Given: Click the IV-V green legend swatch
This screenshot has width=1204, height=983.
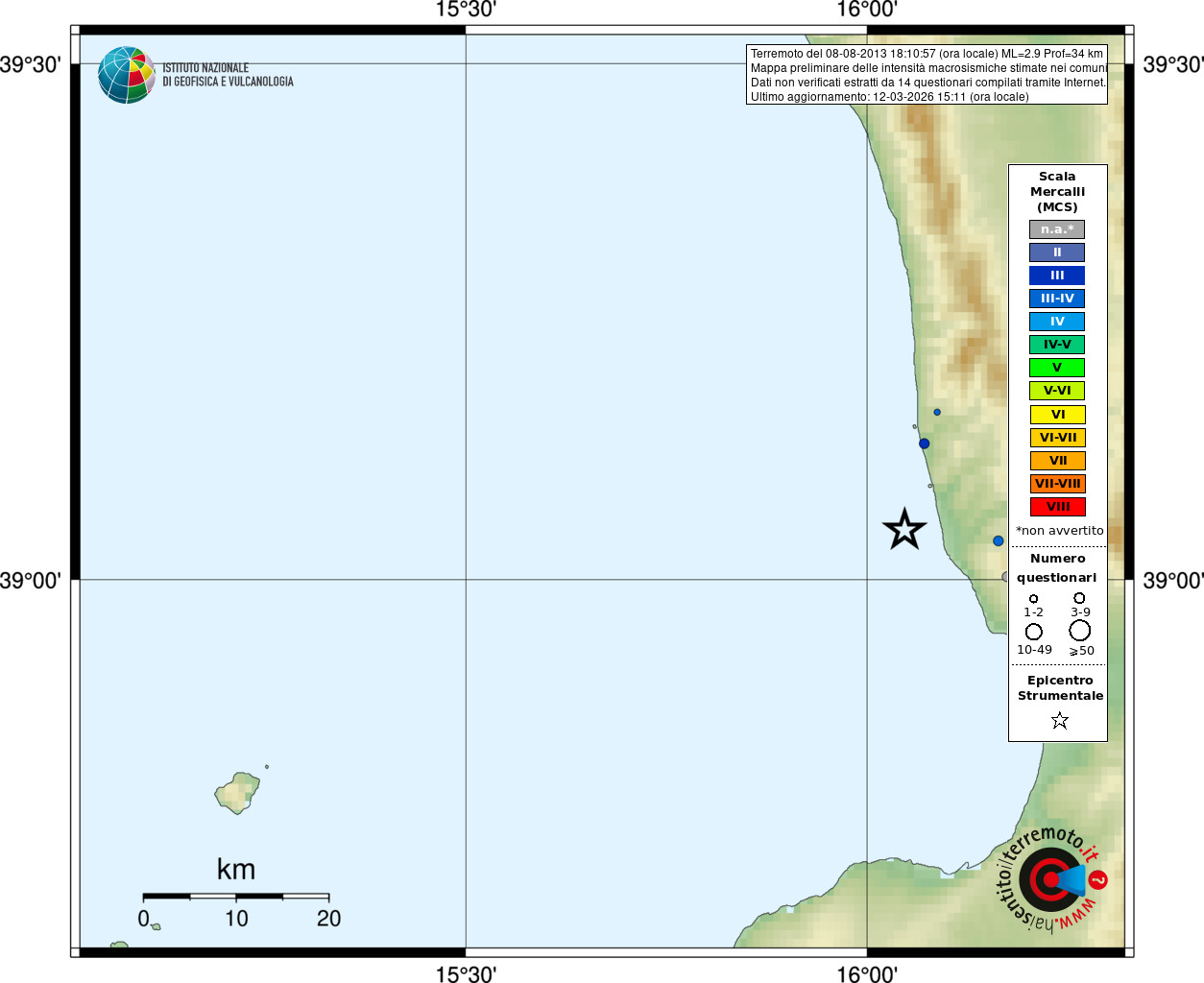Looking at the screenshot, I should tap(1057, 345).
